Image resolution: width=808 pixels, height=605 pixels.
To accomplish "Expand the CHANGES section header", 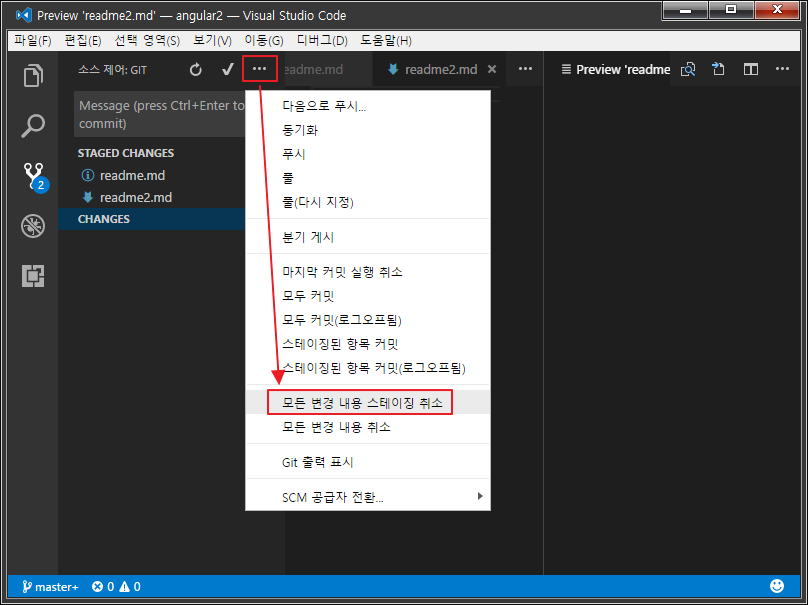I will (x=104, y=219).
